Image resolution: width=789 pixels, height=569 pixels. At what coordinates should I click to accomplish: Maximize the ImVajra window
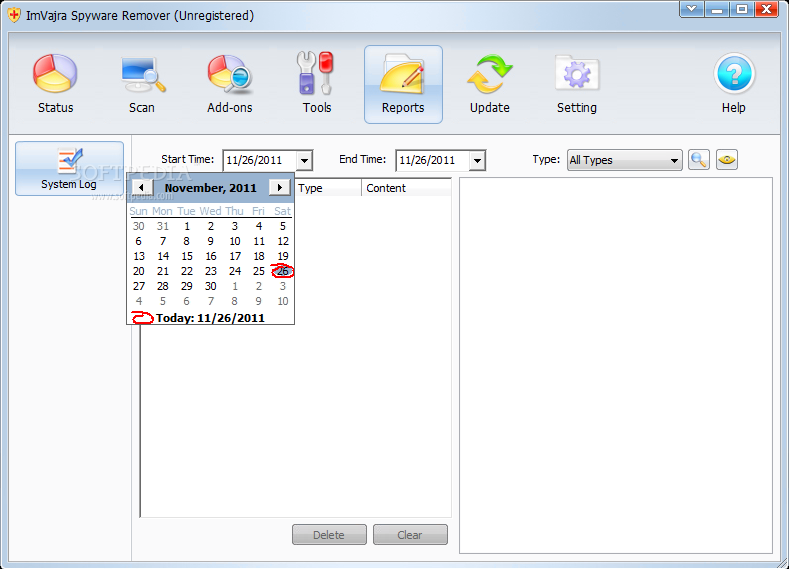pos(742,10)
